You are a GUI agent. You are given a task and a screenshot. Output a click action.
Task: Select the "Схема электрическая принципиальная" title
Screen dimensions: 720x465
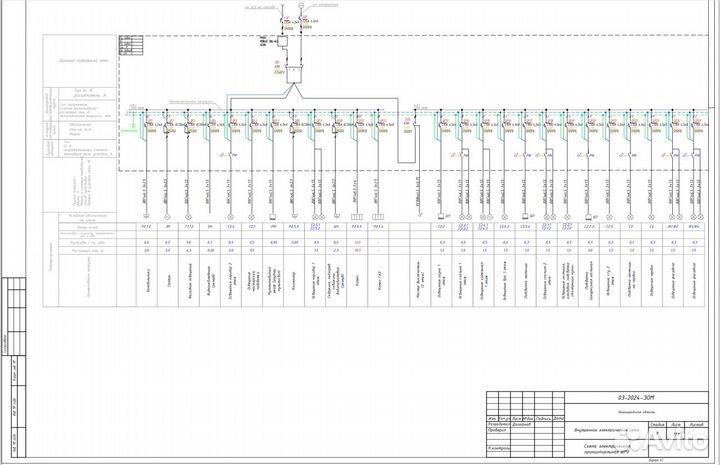[606, 450]
